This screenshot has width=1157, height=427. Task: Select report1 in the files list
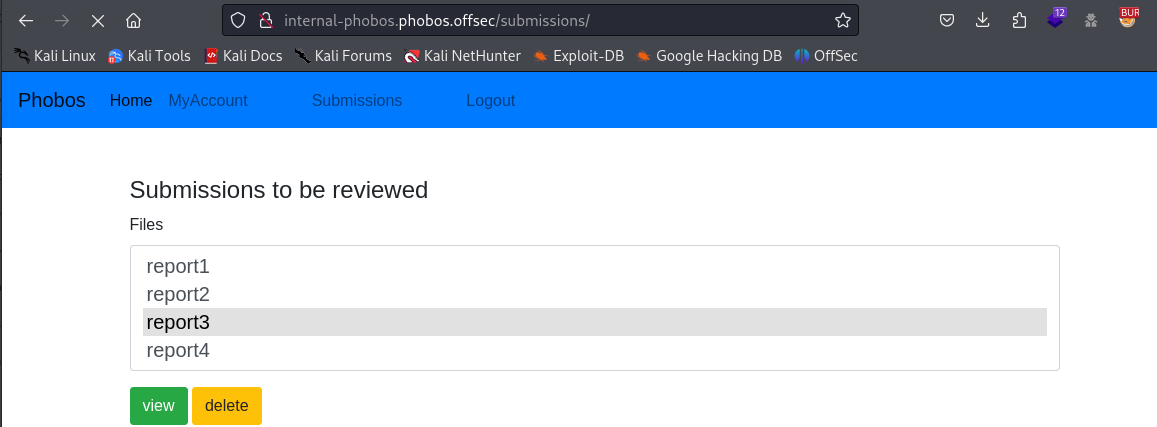point(178,266)
